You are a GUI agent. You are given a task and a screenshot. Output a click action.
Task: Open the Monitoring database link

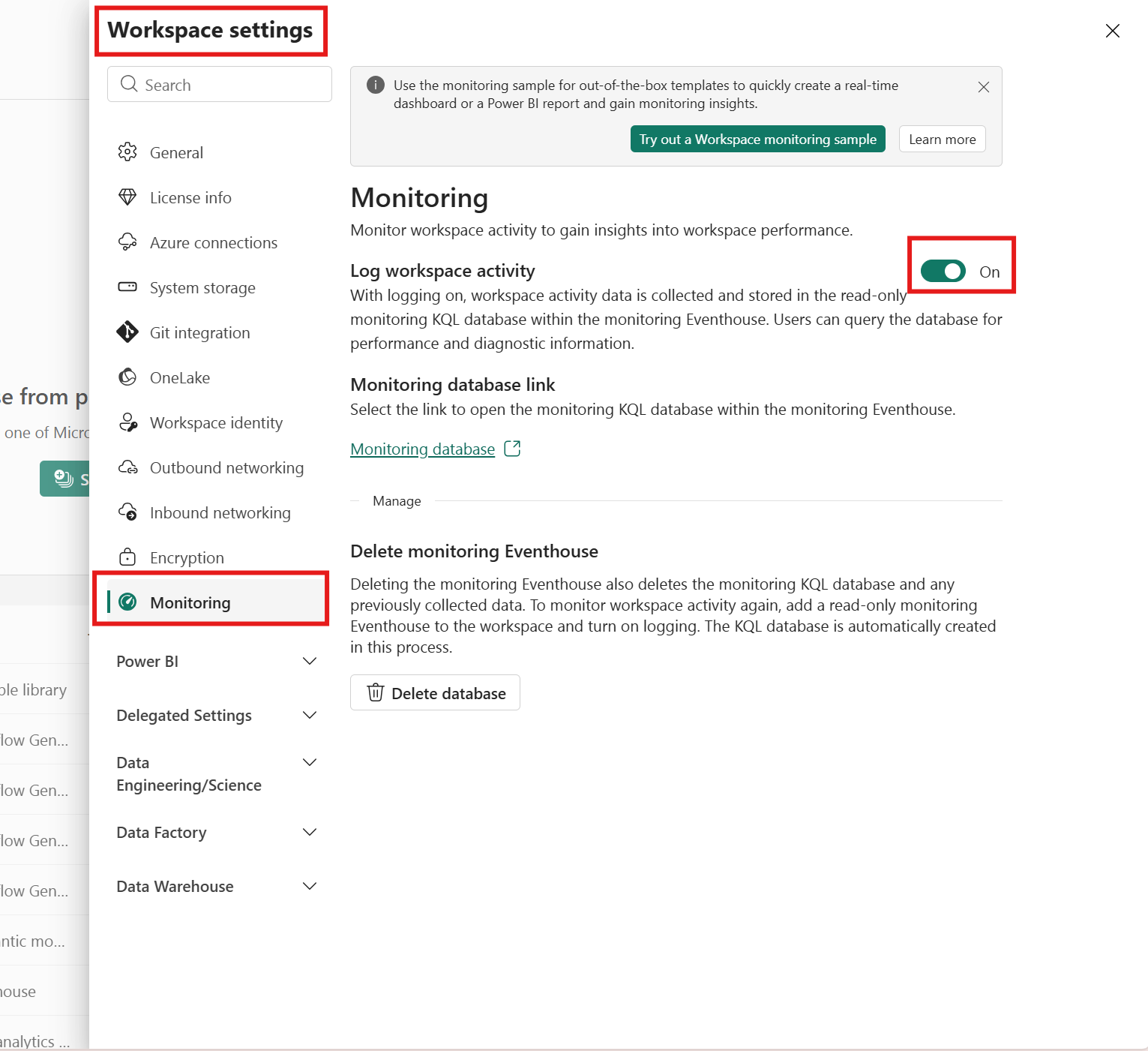pos(422,449)
